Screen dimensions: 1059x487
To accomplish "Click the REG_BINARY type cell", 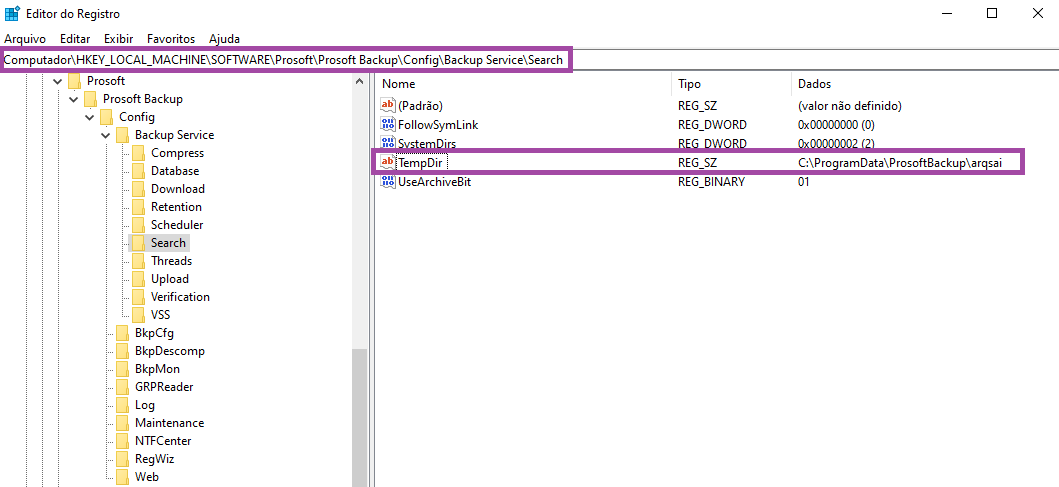I will tap(711, 182).
